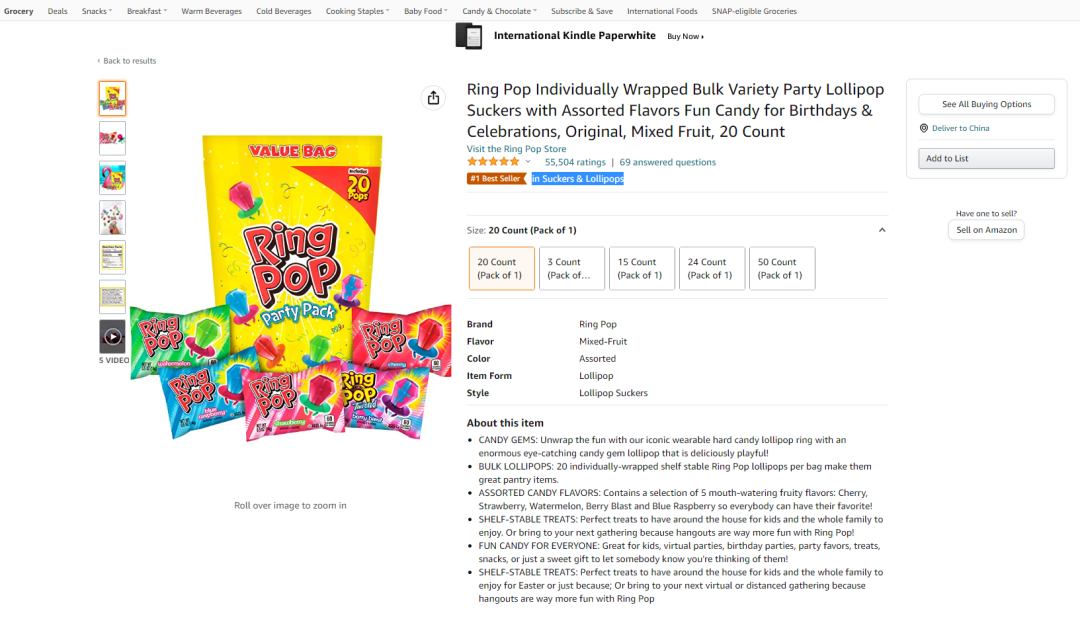1080x617 pixels.
Task: Show the nutrition facts label thumbnail
Action: pyautogui.click(x=112, y=257)
